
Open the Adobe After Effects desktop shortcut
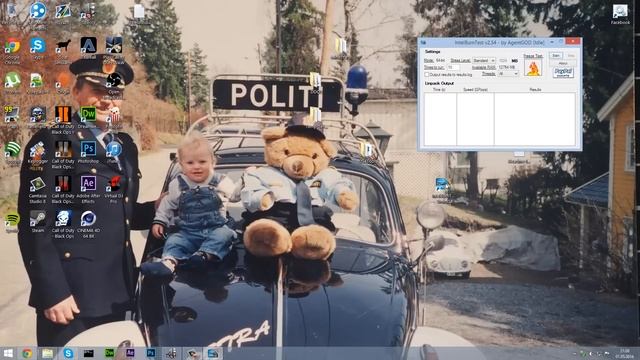(88, 190)
